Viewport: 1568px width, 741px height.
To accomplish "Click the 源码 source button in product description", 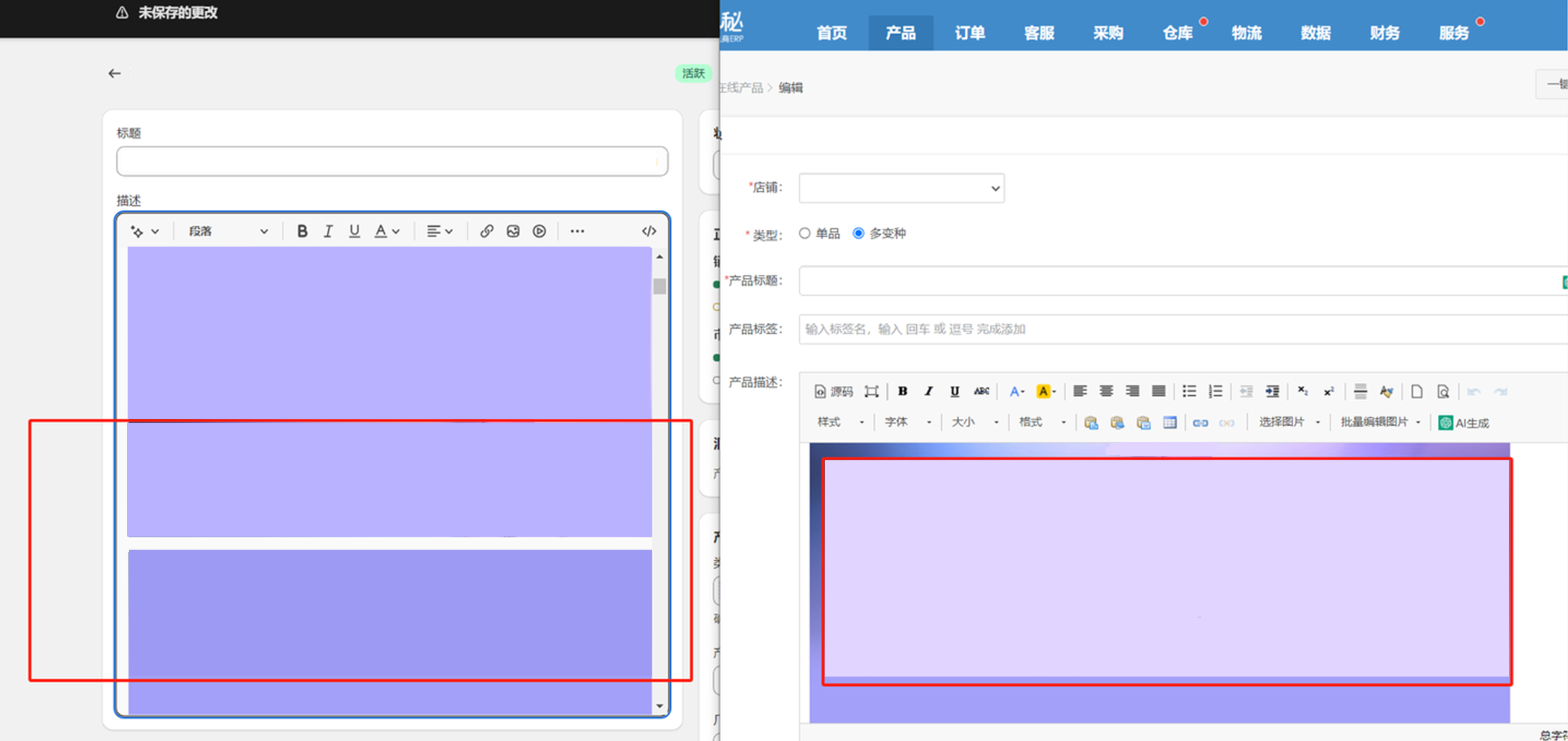I will coord(833,392).
